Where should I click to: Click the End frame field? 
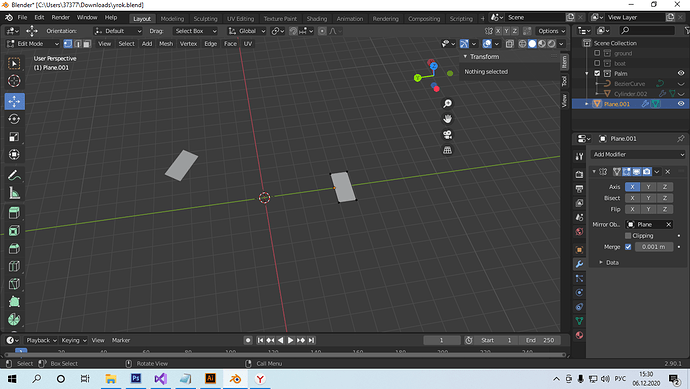[540, 340]
